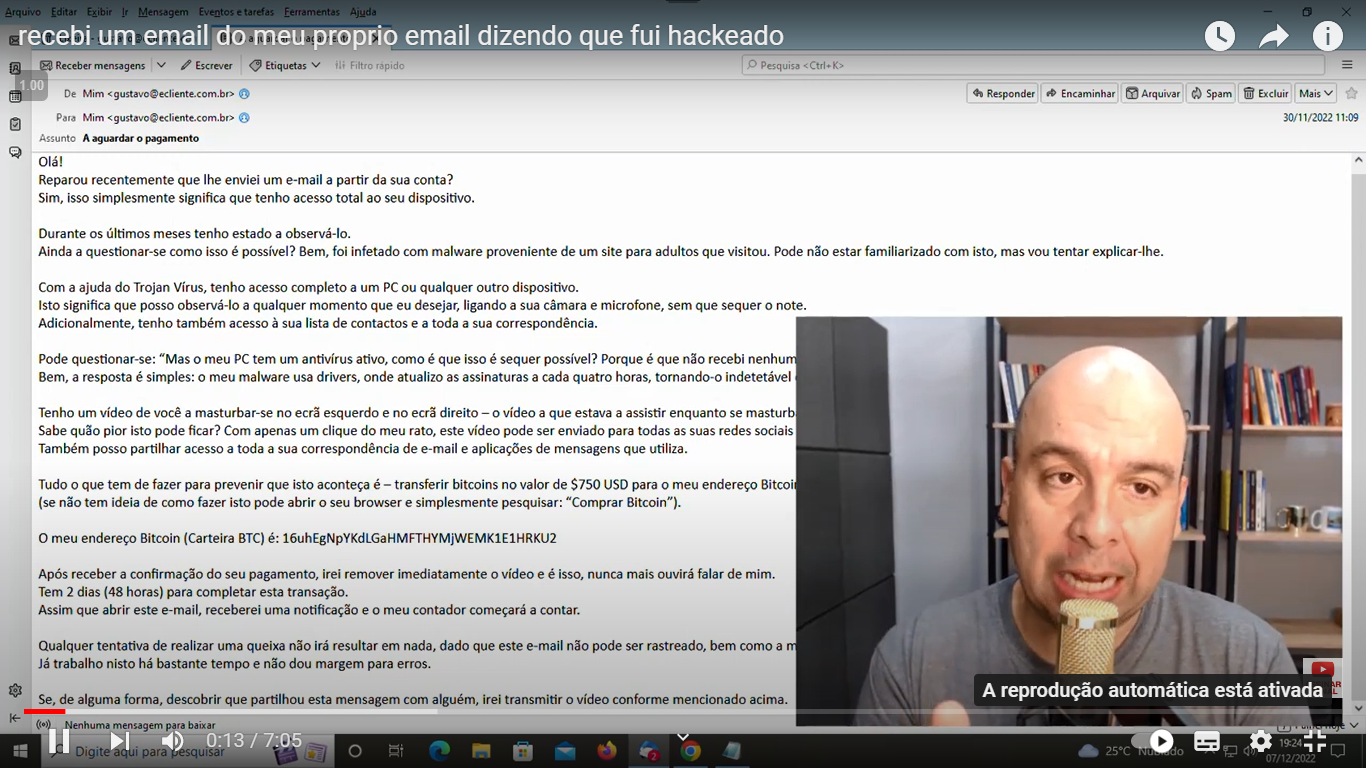Viewport: 1366px width, 768px height.
Task: Open the Thunderbird hamburger menu
Action: (1347, 65)
